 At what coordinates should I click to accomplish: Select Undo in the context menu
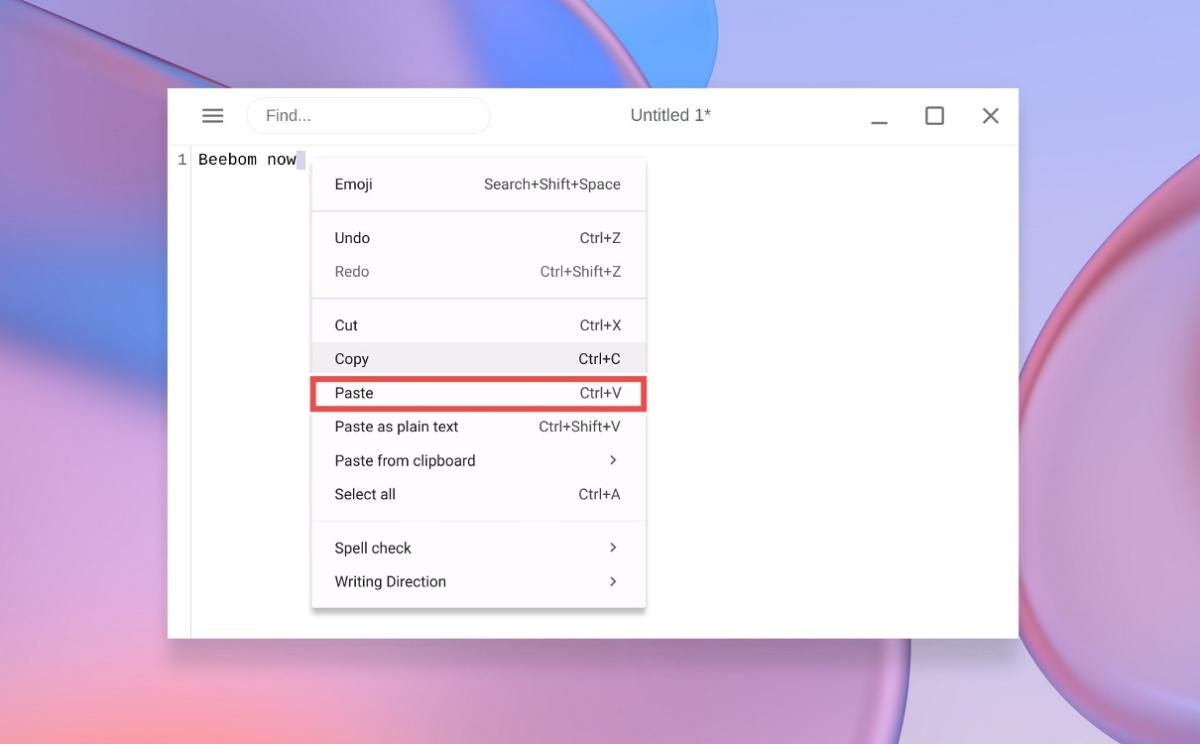click(352, 238)
